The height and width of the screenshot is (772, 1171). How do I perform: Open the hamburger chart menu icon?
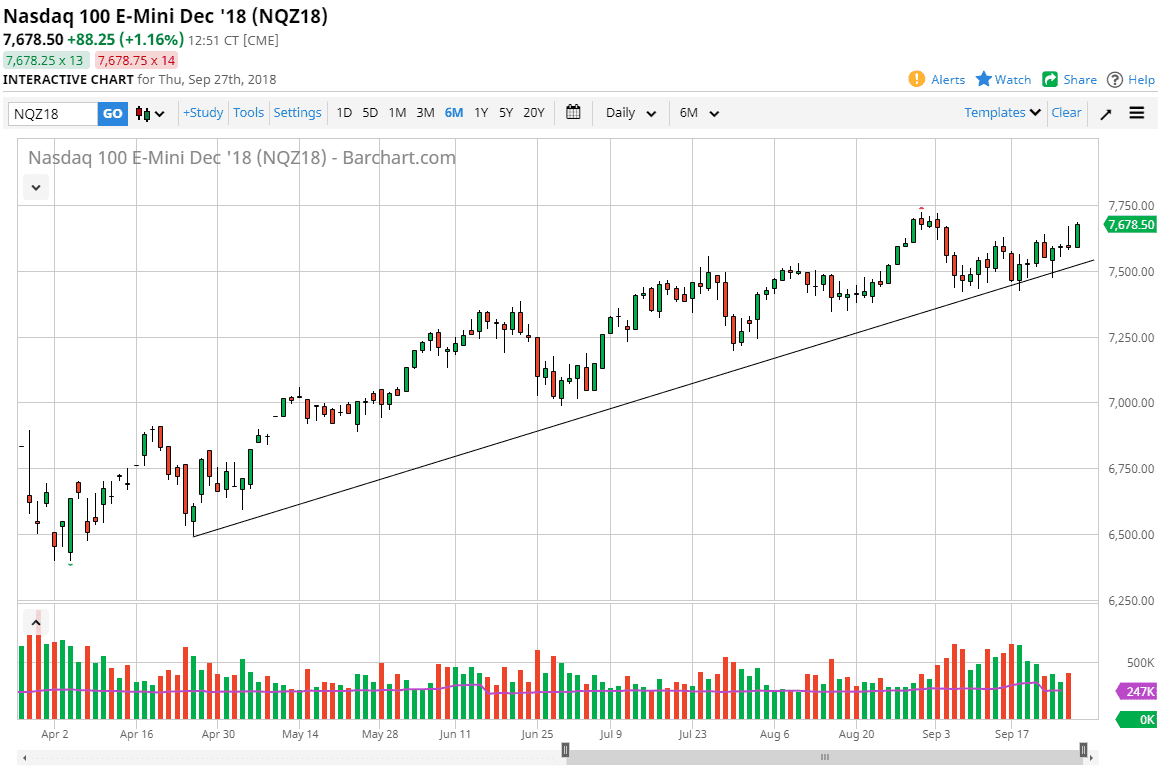coord(1137,113)
